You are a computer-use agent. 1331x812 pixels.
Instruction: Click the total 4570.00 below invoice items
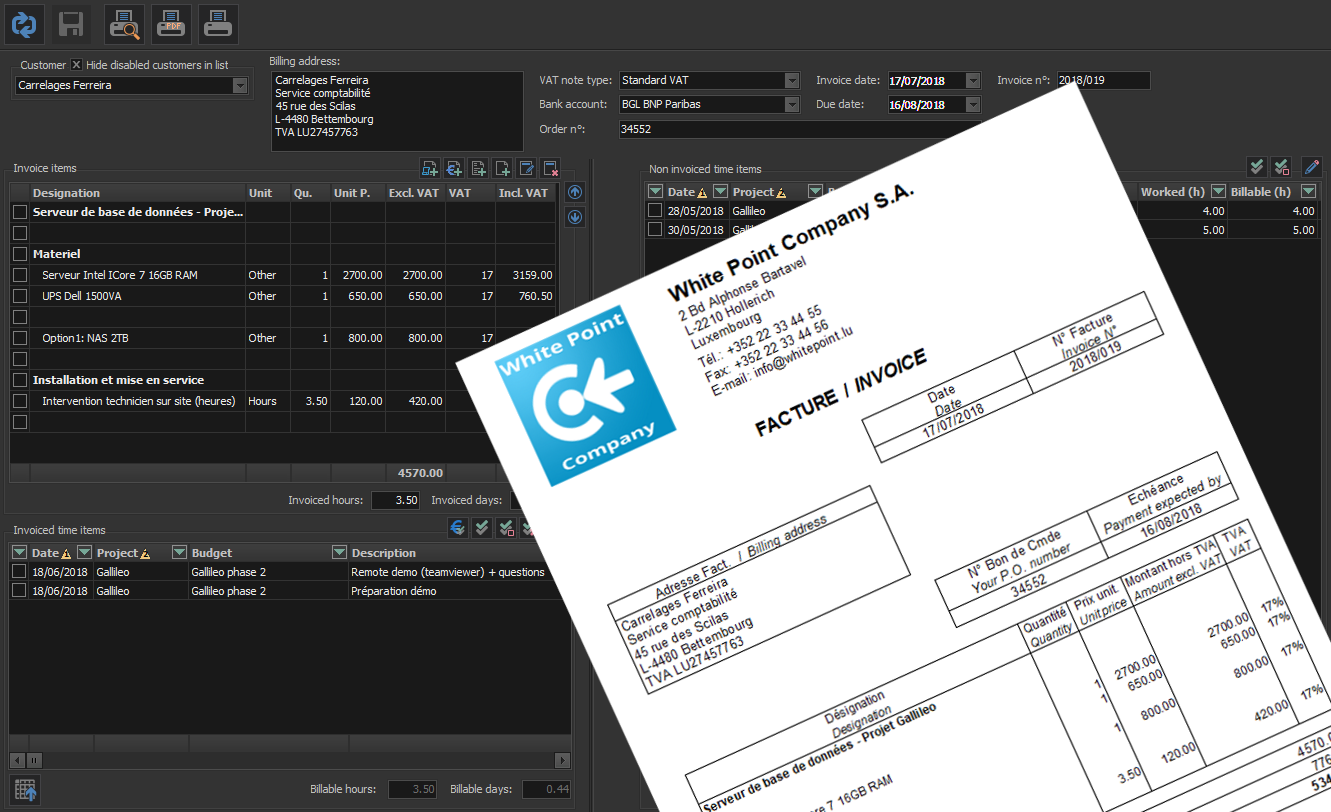[x=420, y=473]
